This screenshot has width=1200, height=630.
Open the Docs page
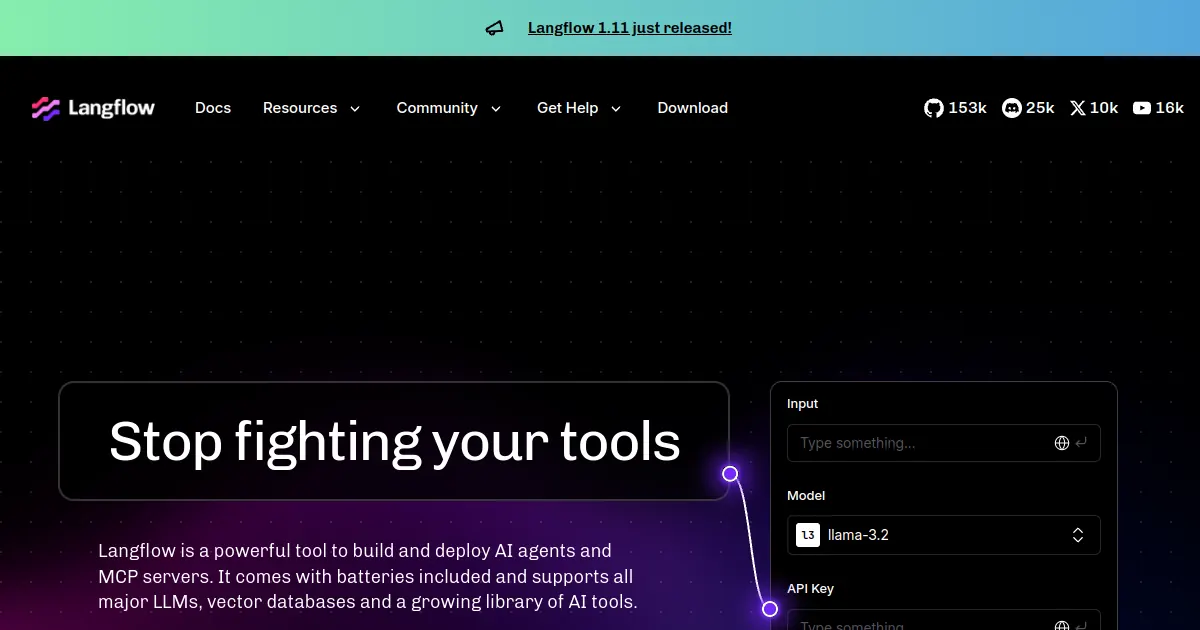click(x=213, y=108)
